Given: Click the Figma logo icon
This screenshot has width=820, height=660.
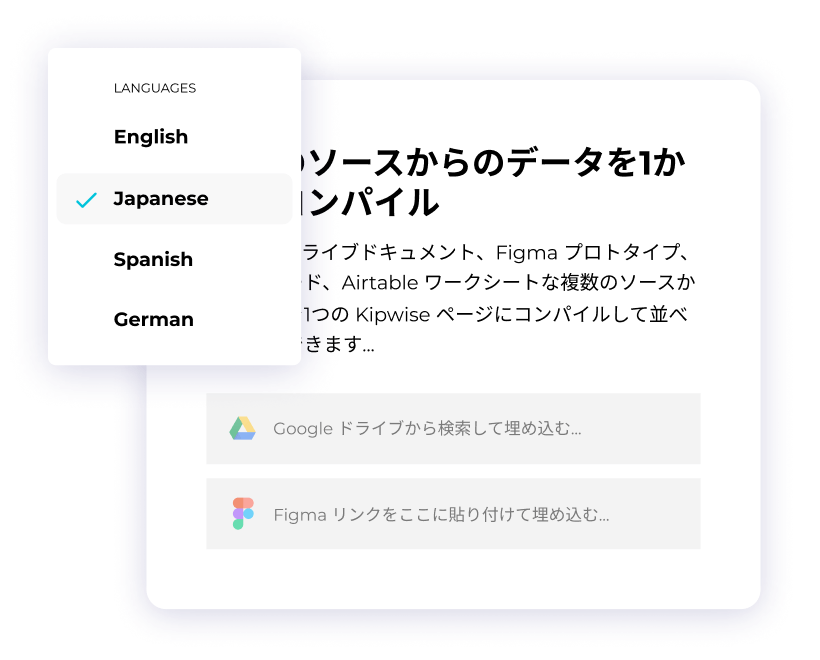Looking at the screenshot, I should pyautogui.click(x=242, y=514).
